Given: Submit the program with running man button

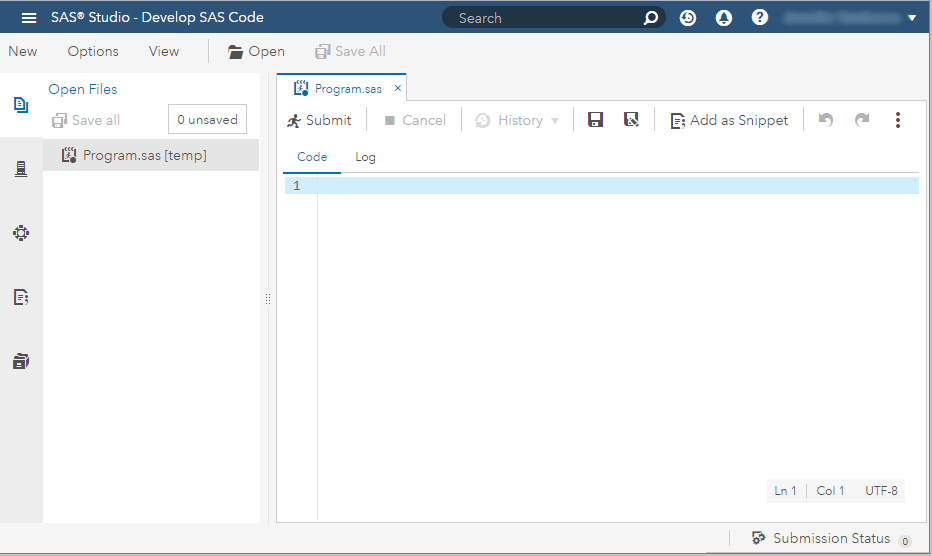Looking at the screenshot, I should click(319, 120).
